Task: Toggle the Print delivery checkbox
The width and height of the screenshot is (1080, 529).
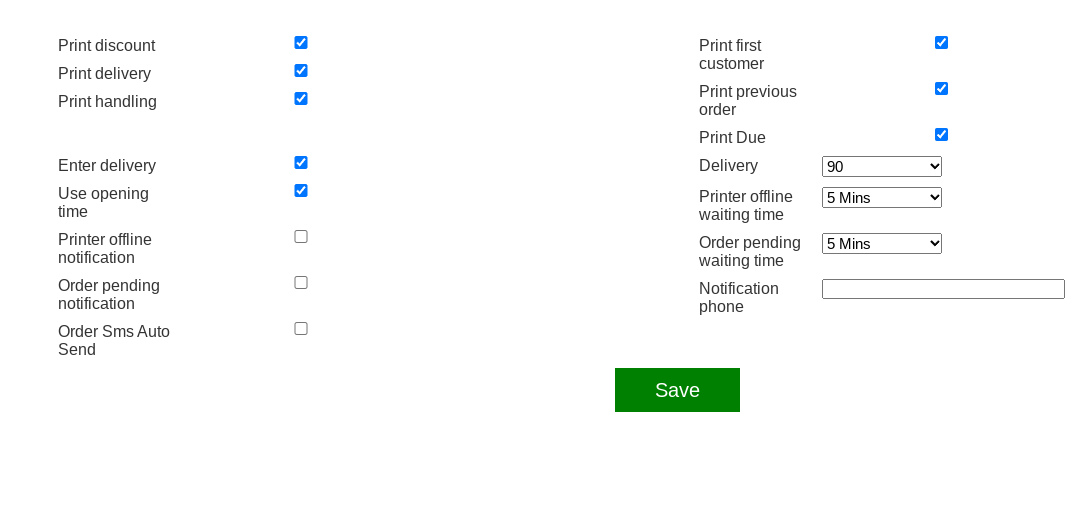Action: coord(301,71)
